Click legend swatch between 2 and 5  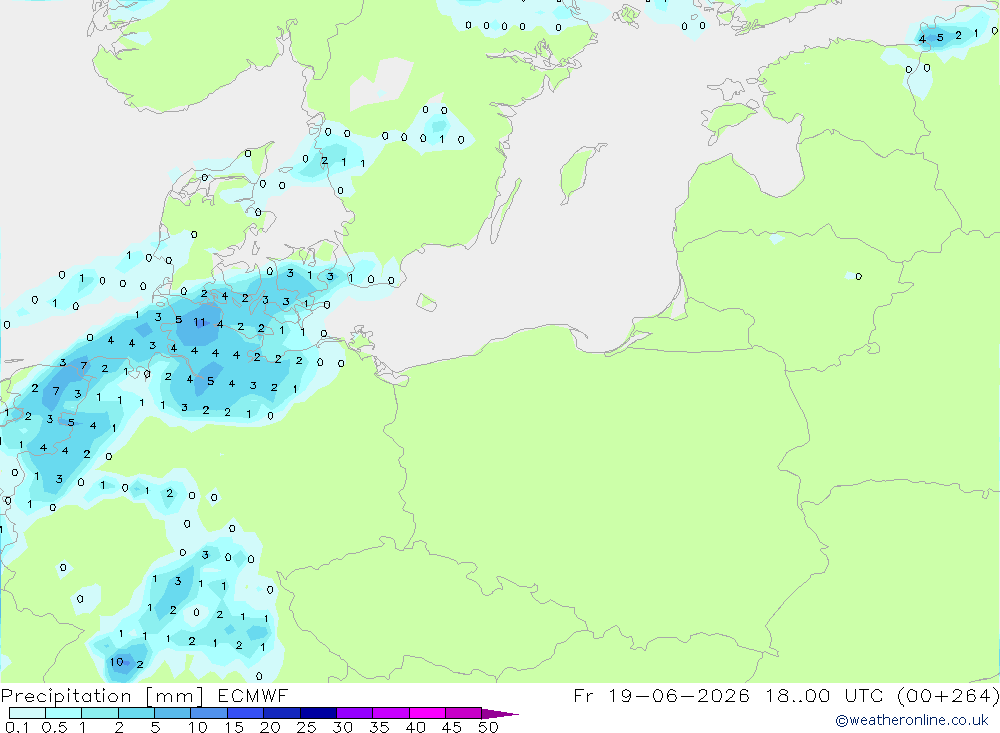(136, 713)
